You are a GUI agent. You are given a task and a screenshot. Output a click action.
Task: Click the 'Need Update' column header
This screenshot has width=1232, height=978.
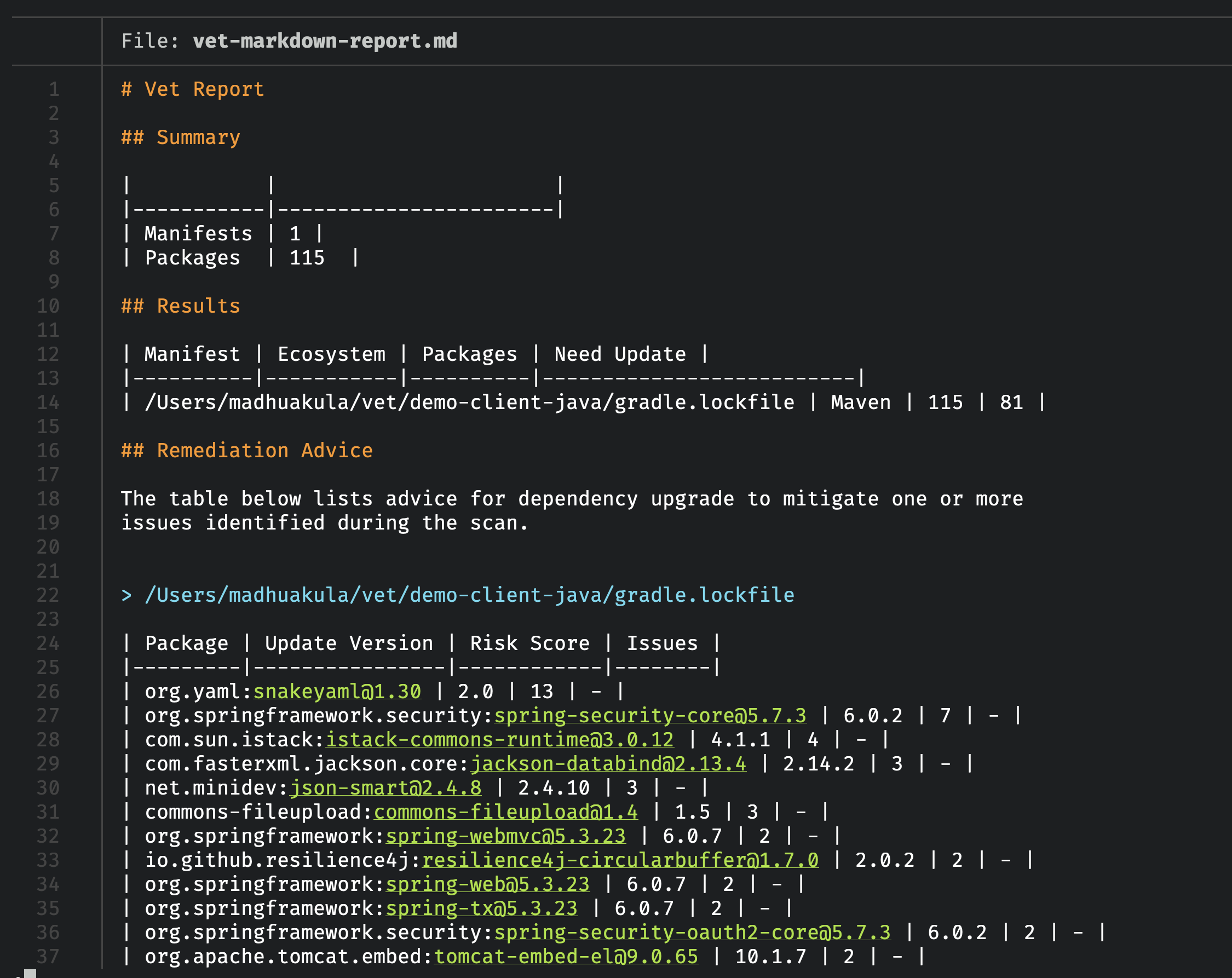coord(620,354)
